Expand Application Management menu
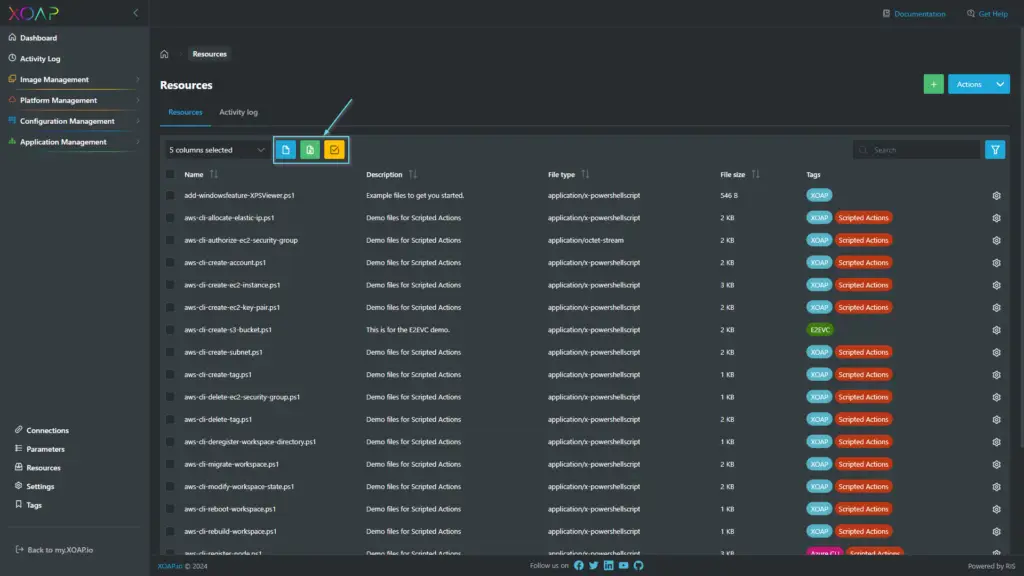This screenshot has width=1024, height=576. click(74, 142)
